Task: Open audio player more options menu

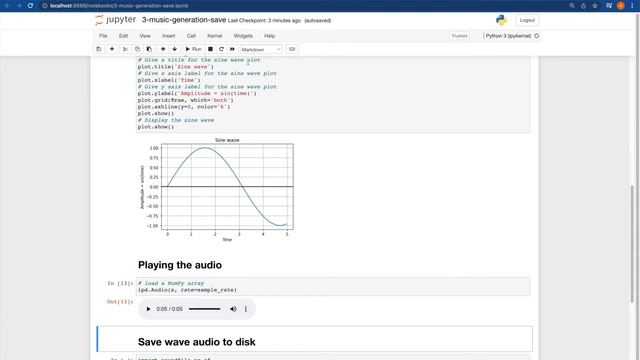Action: tap(246, 309)
